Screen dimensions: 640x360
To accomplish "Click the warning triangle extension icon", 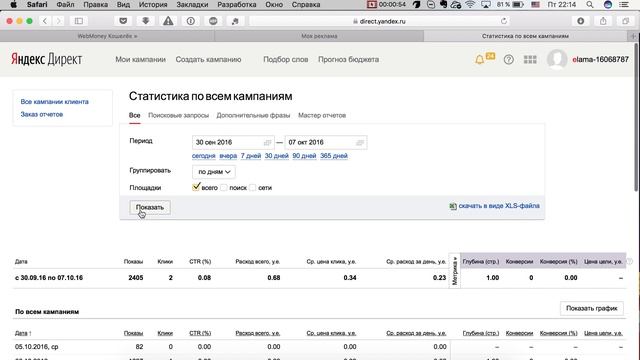I will click(168, 21).
